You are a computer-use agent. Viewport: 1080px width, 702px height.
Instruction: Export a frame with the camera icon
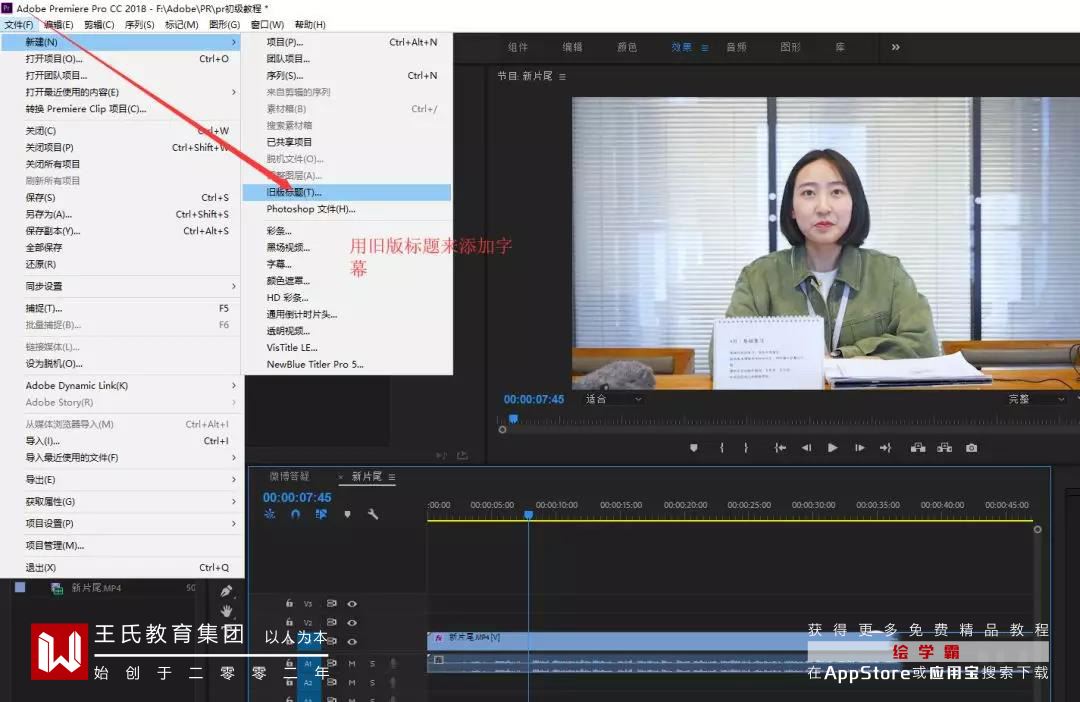pos(971,448)
